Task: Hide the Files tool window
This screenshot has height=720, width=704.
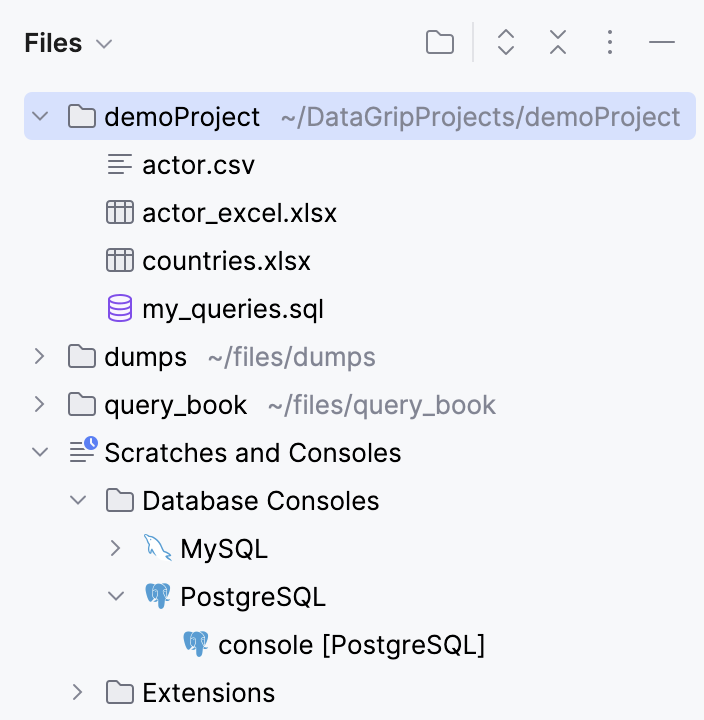Action: coord(662,42)
